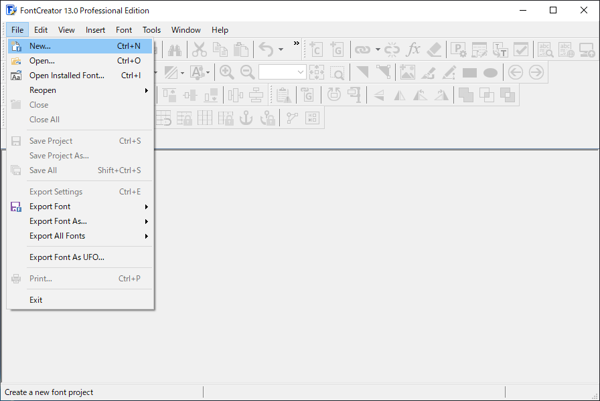Select New... from the File menu

coord(80,46)
